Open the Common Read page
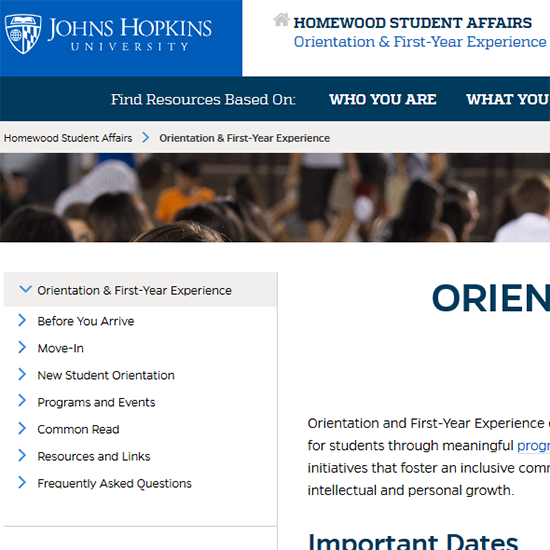 pyautogui.click(x=79, y=429)
